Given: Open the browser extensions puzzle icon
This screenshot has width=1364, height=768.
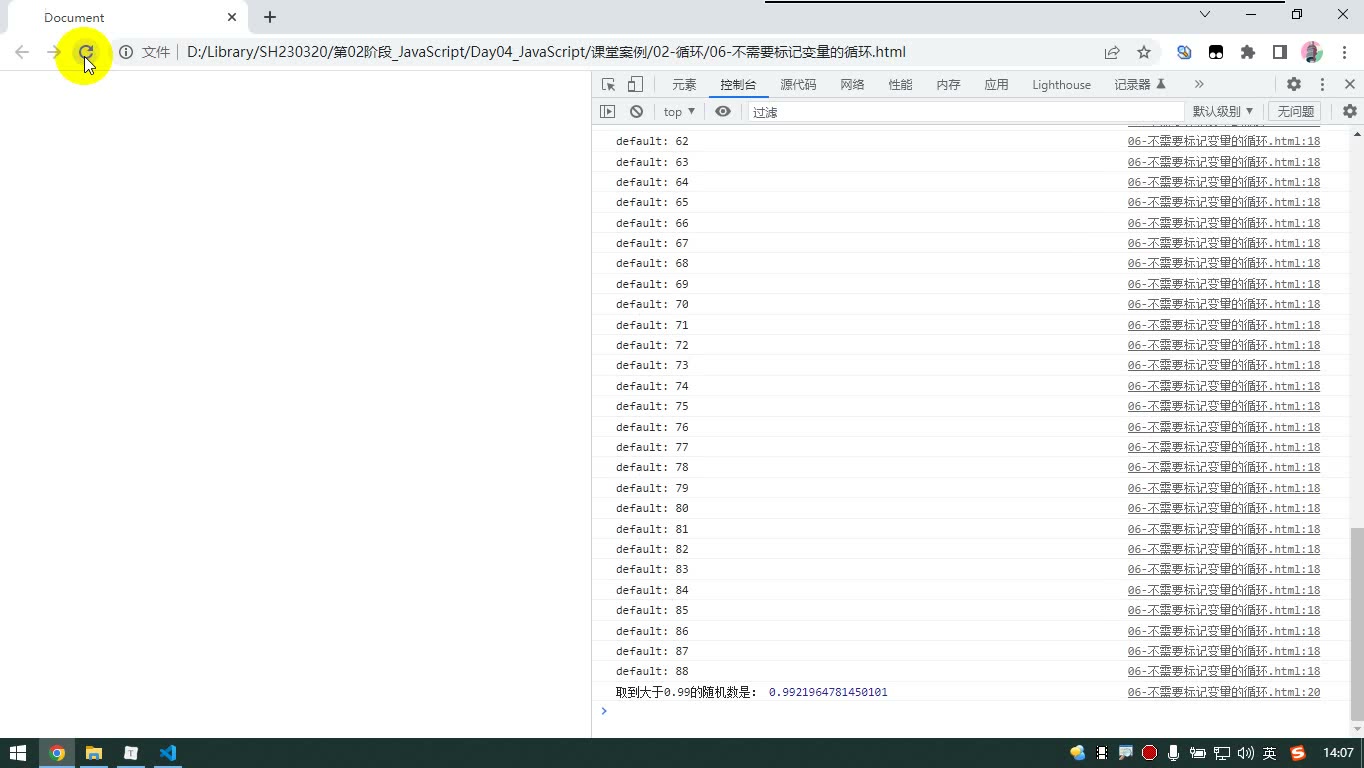Looking at the screenshot, I should tap(1248, 52).
